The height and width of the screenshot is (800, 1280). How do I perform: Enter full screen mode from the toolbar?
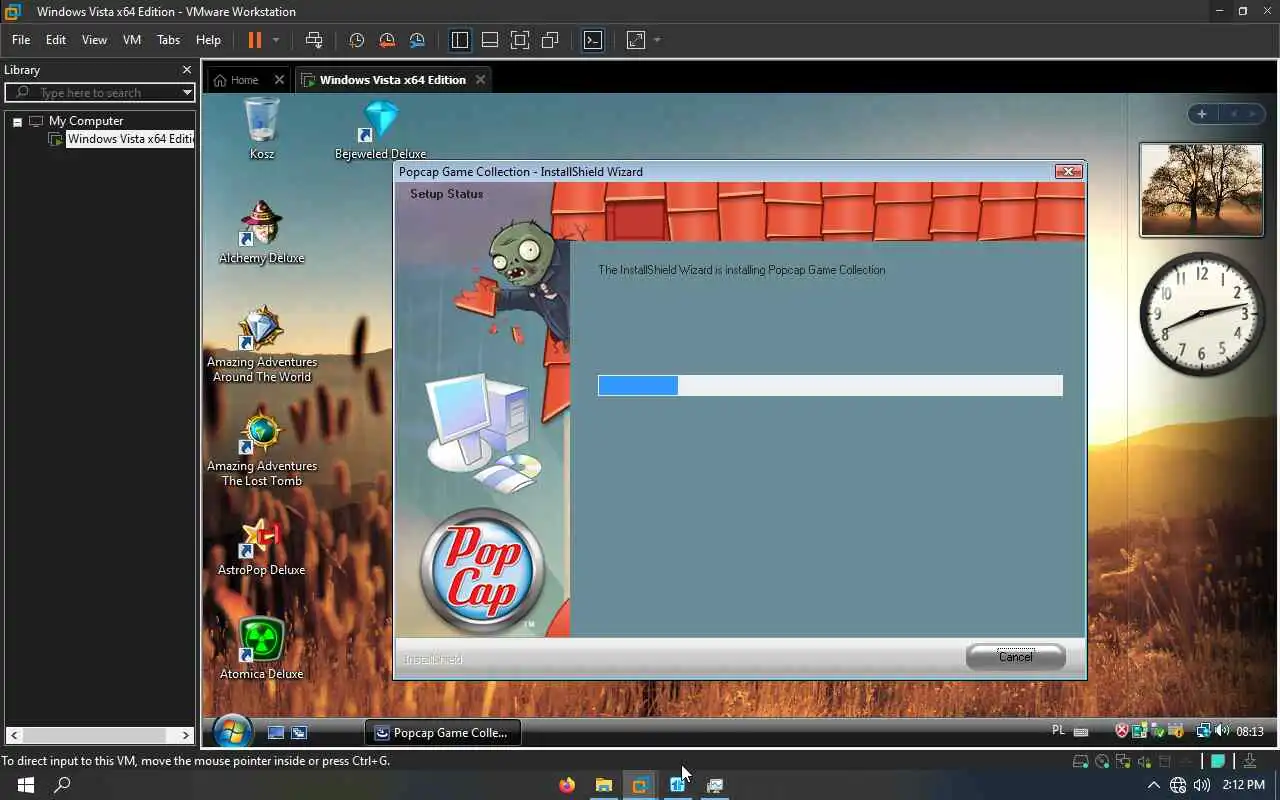pyautogui.click(x=520, y=40)
